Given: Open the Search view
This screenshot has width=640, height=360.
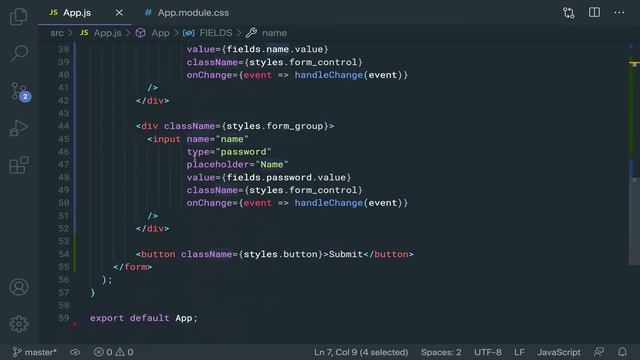Looking at the screenshot, I should (19, 53).
